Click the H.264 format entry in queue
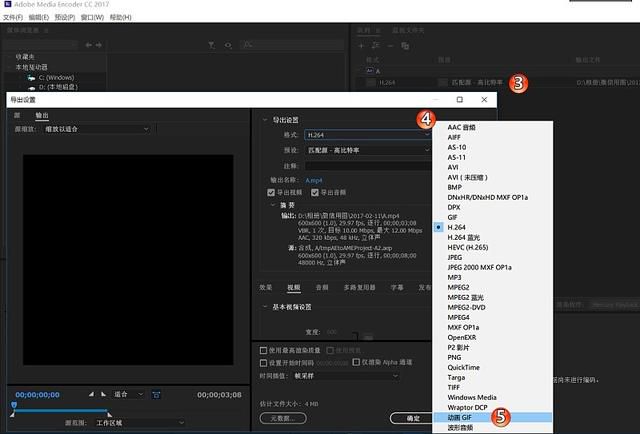 (x=387, y=82)
